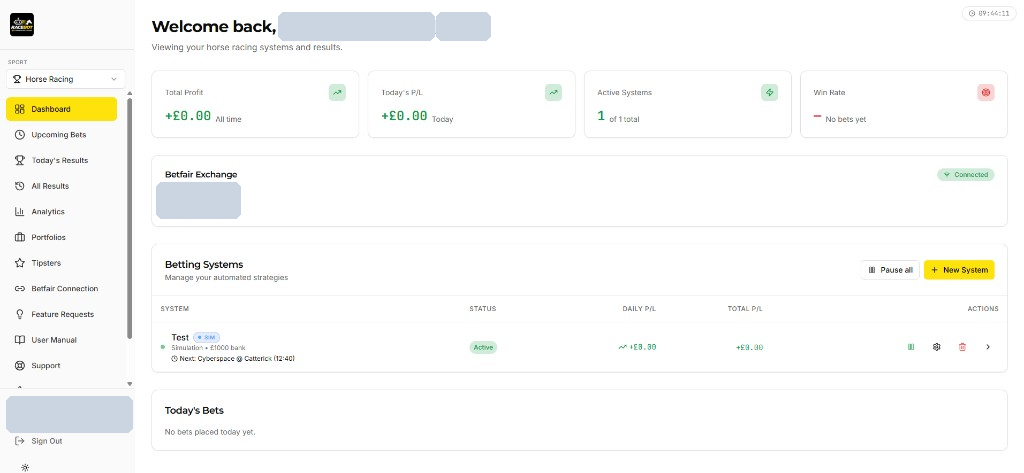Click the Win Rate target icon
Image resolution: width=1024 pixels, height=473 pixels.
point(985,93)
